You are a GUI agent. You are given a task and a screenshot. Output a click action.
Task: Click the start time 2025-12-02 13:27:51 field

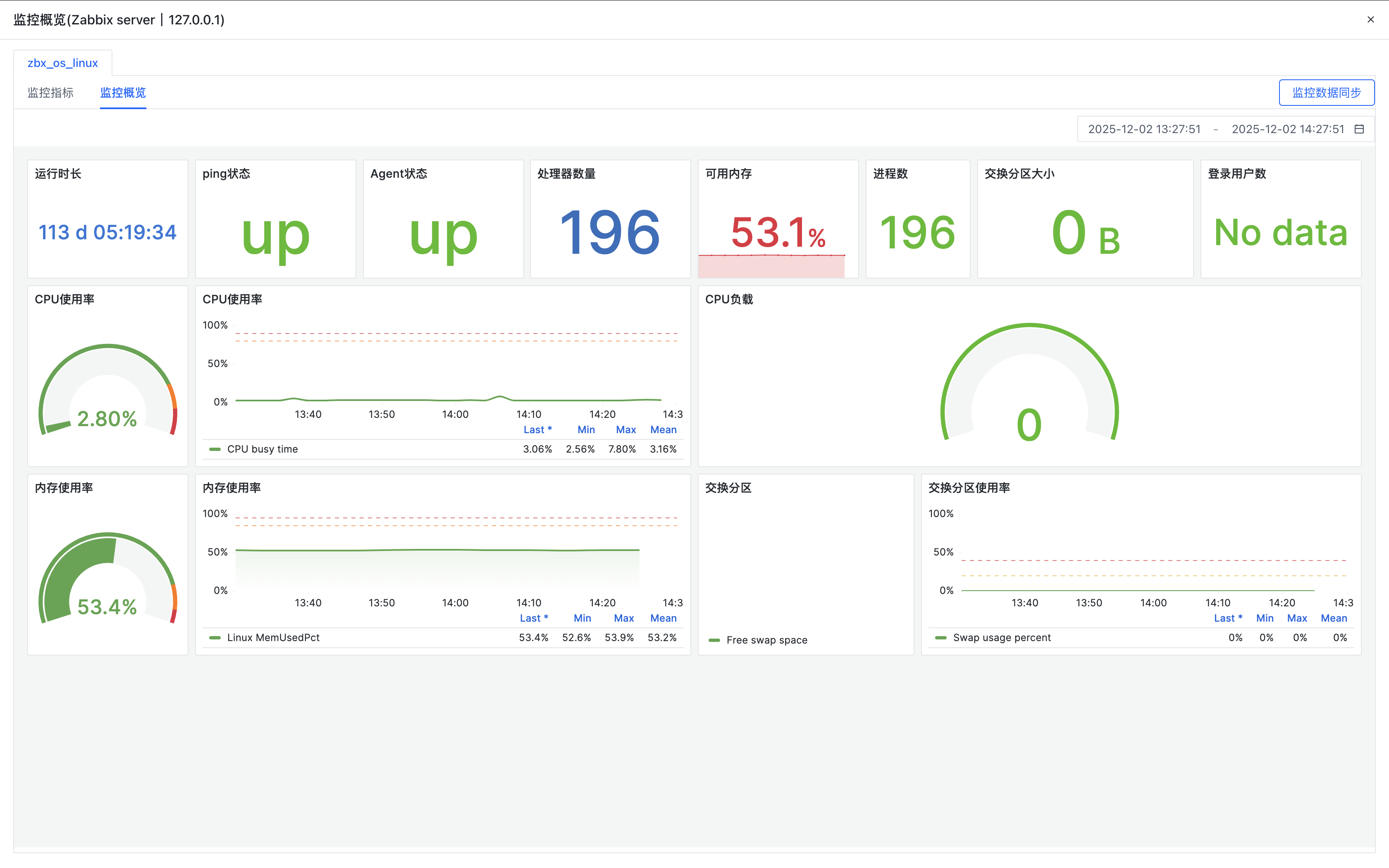(1144, 129)
